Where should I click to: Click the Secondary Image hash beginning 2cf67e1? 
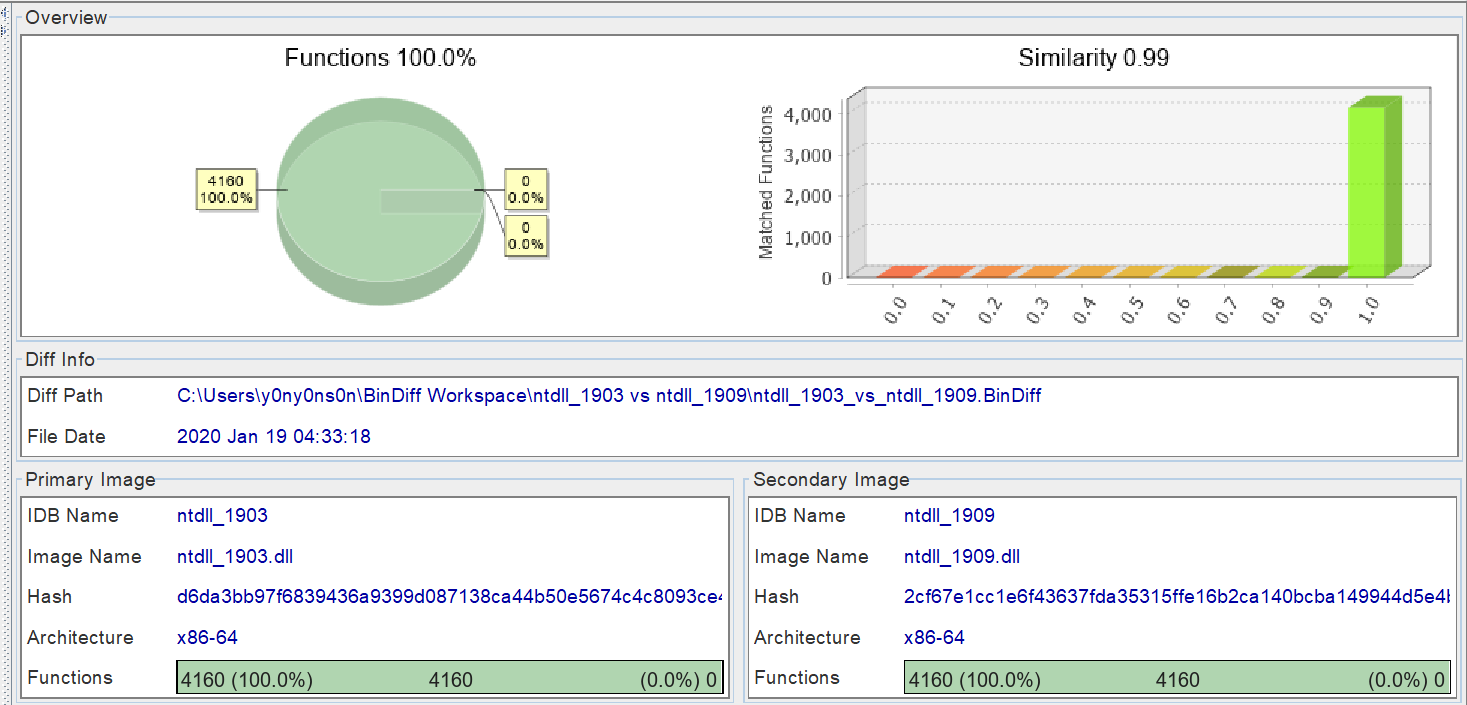point(1176,597)
